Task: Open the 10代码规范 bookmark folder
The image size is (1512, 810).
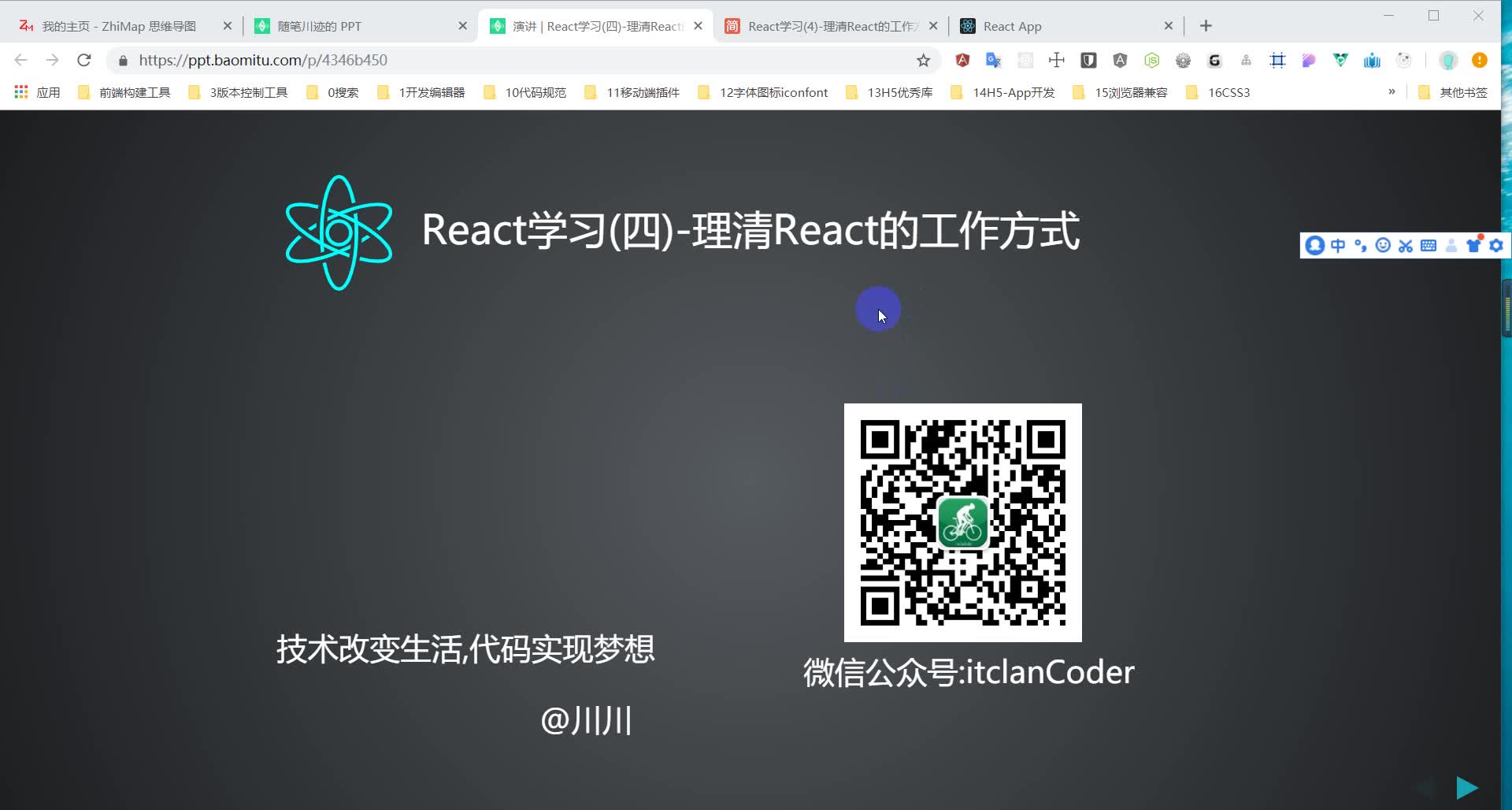Action: tap(525, 92)
